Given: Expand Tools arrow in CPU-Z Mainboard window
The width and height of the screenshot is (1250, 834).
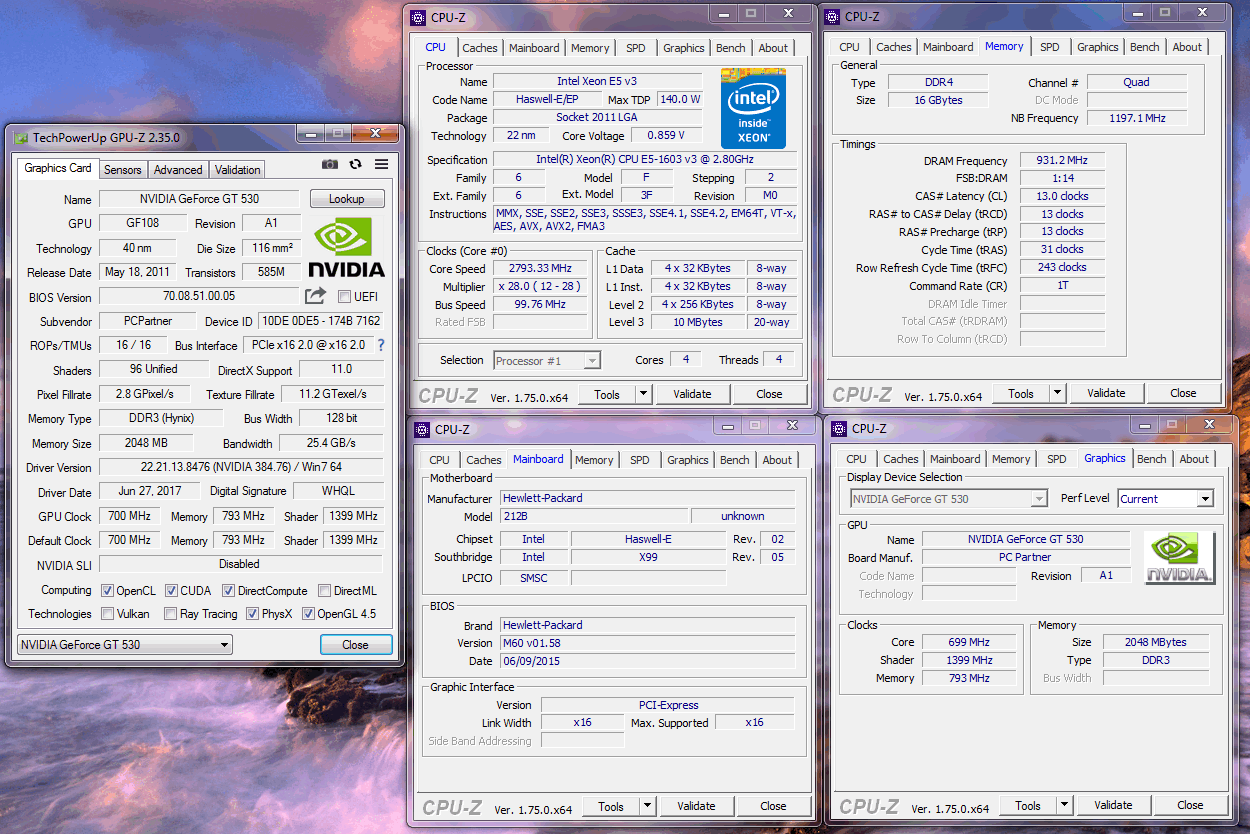Looking at the screenshot, I should [647, 806].
